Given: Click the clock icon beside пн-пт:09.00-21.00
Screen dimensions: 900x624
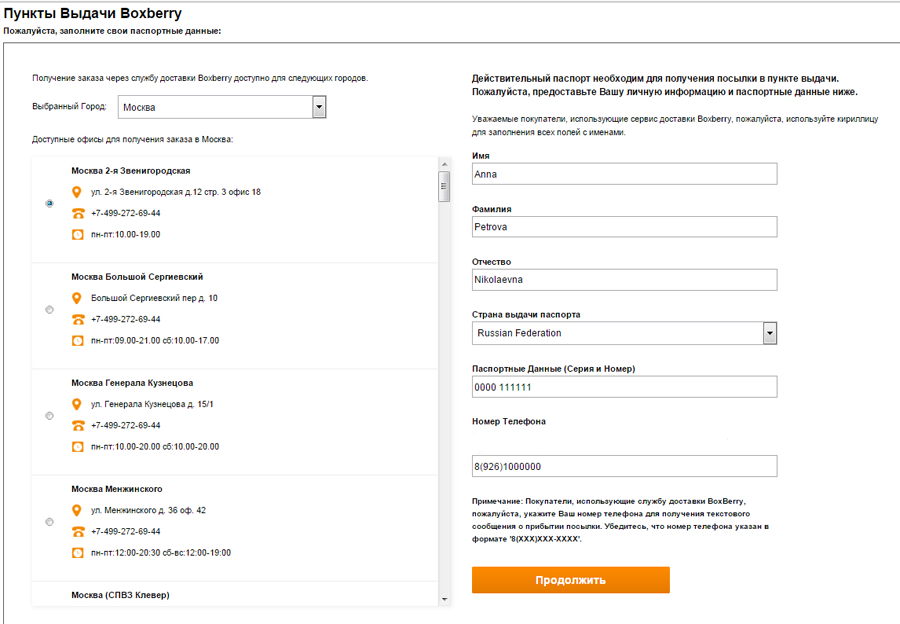Looking at the screenshot, I should pyautogui.click(x=77, y=340).
